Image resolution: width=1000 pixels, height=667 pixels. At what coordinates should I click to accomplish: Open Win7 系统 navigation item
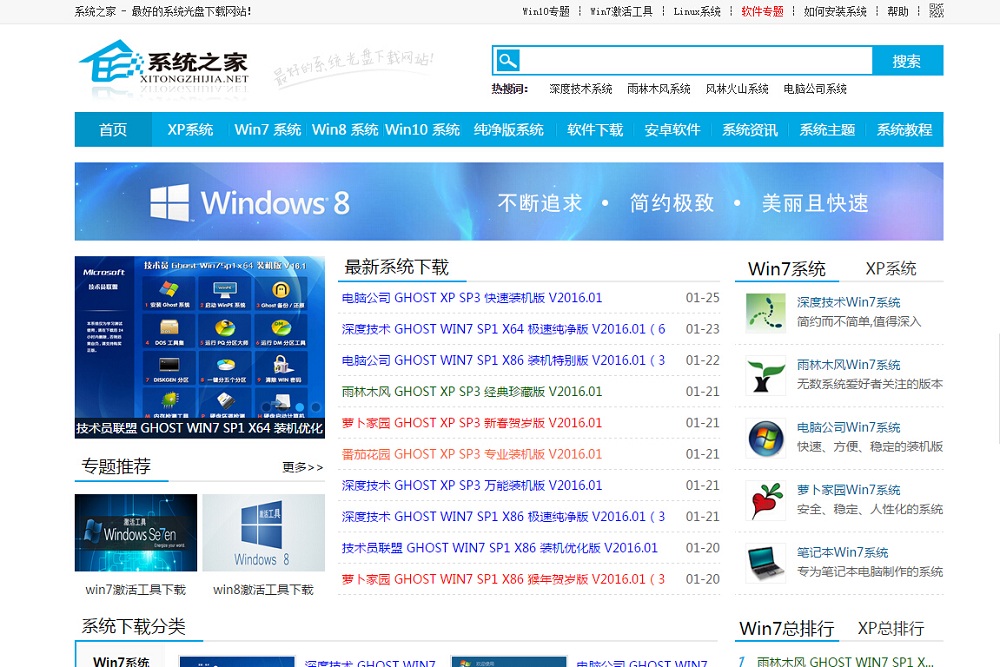(x=268, y=129)
